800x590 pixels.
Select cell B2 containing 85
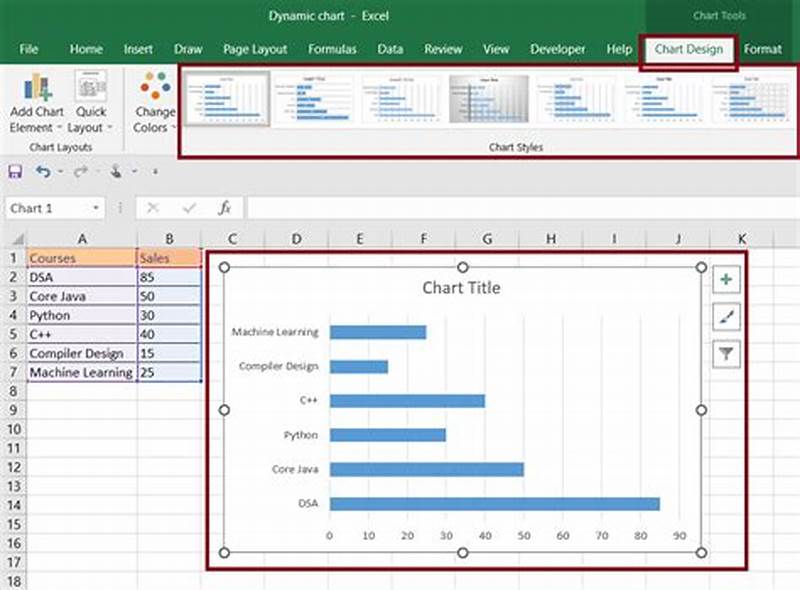[x=168, y=277]
